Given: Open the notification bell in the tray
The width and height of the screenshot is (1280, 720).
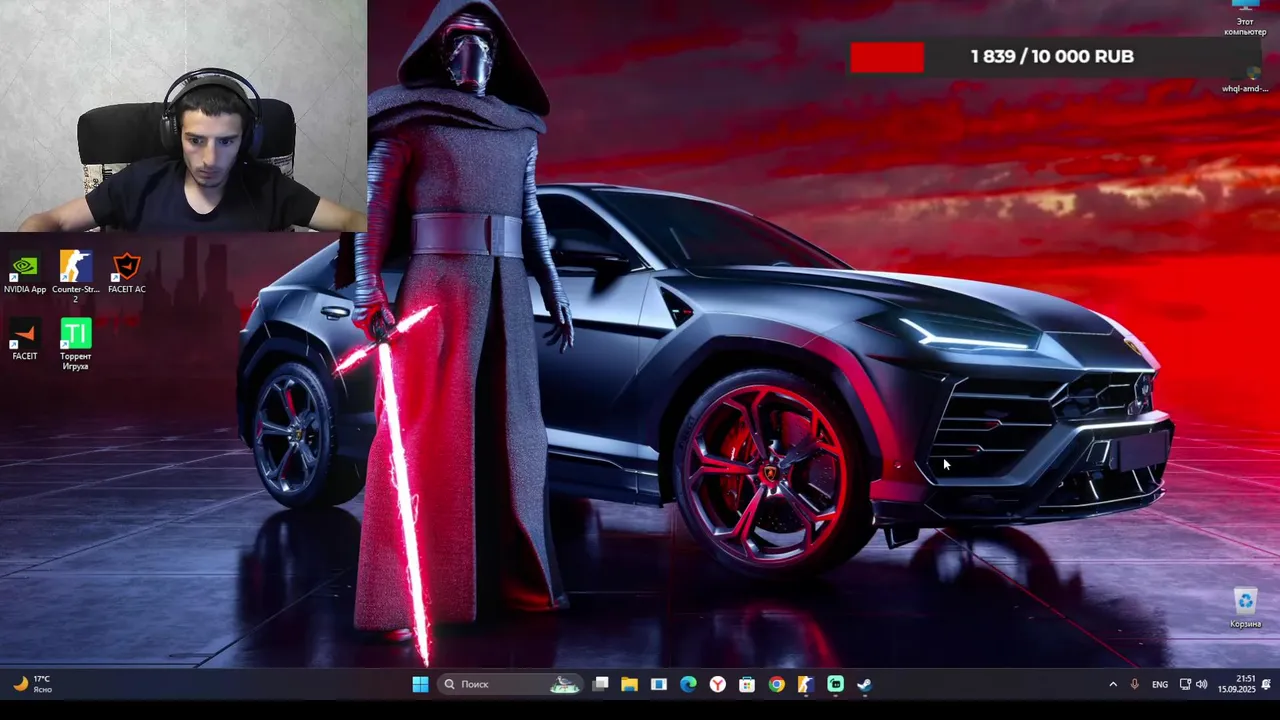Looking at the screenshot, I should pos(1266,684).
